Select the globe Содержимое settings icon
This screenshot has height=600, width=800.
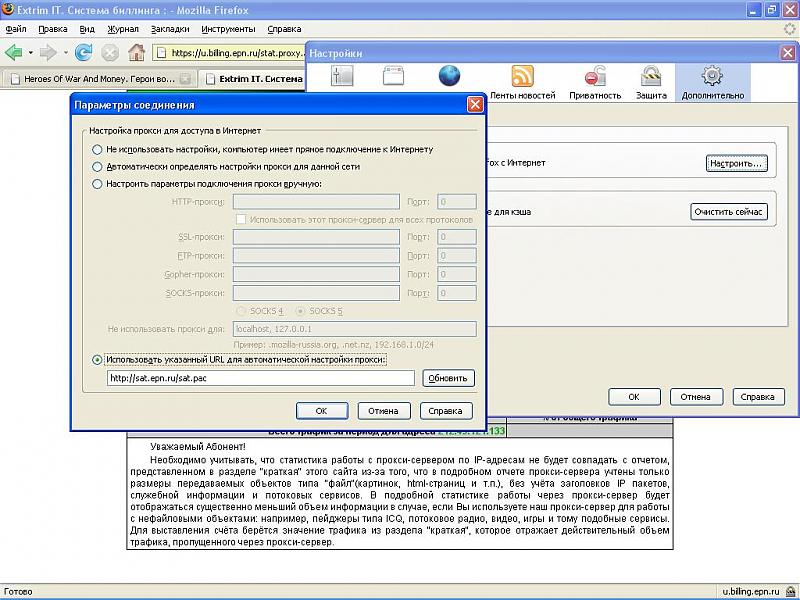(449, 77)
